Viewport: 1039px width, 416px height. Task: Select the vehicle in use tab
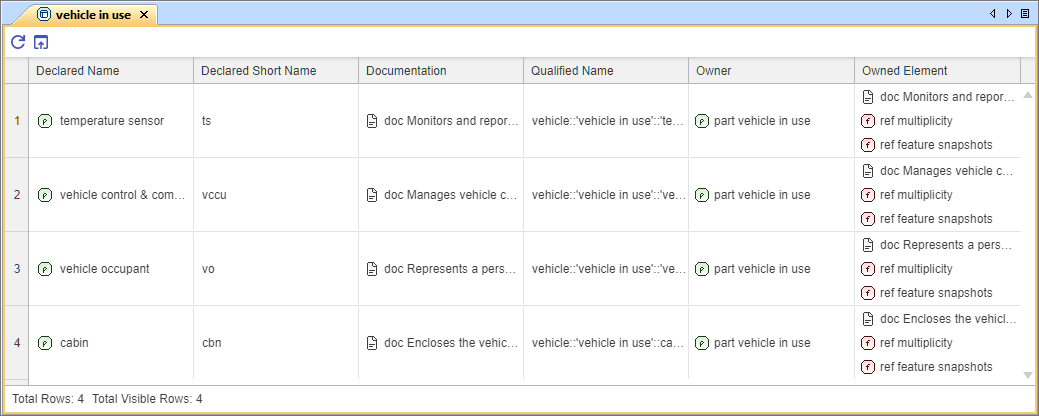pyautogui.click(x=92, y=15)
